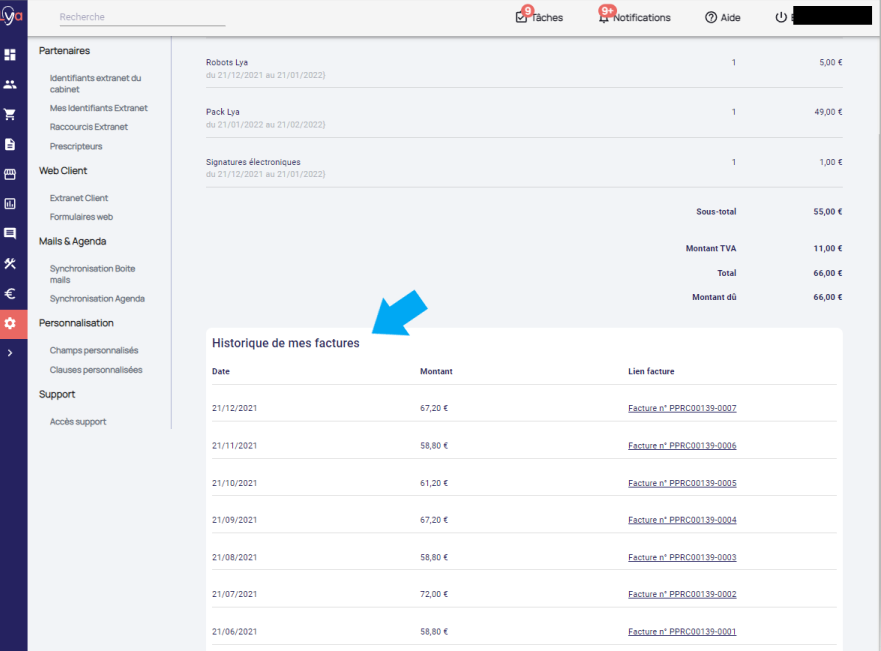Click the Robots Lya line item
Screen dimensions: 881x651
pyautogui.click(x=227, y=62)
